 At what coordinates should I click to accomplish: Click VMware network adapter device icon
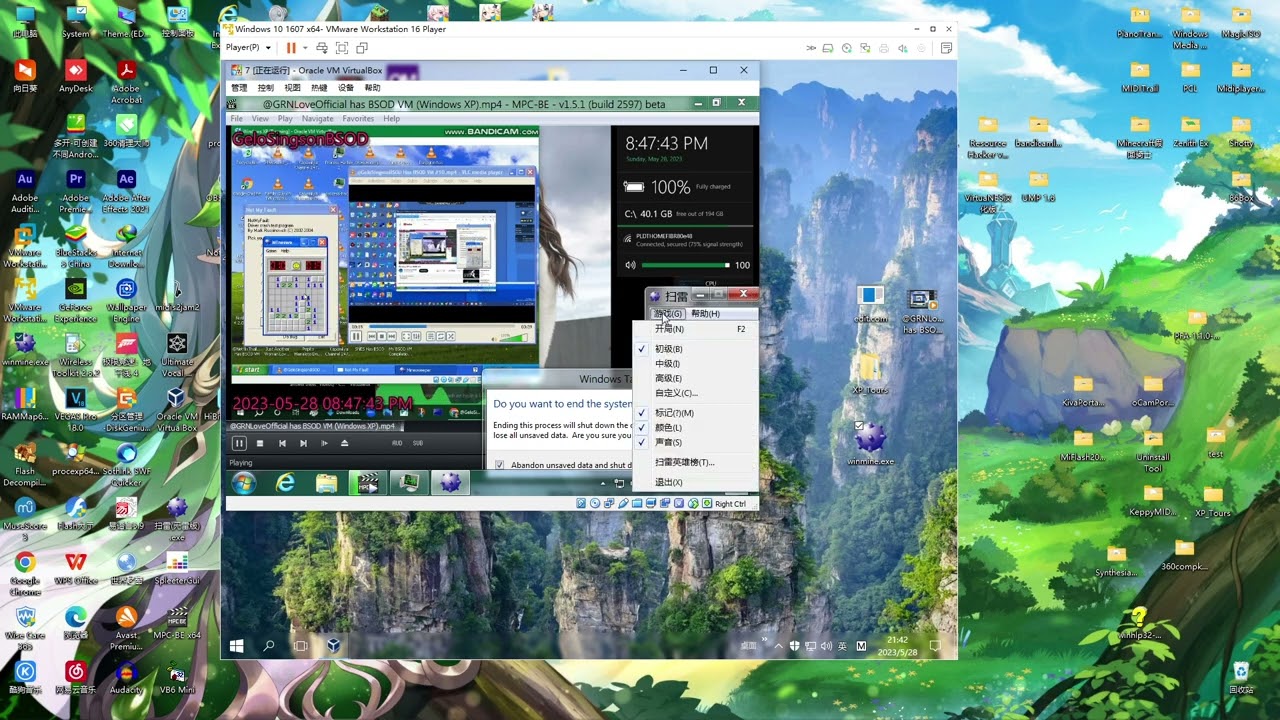tap(866, 48)
